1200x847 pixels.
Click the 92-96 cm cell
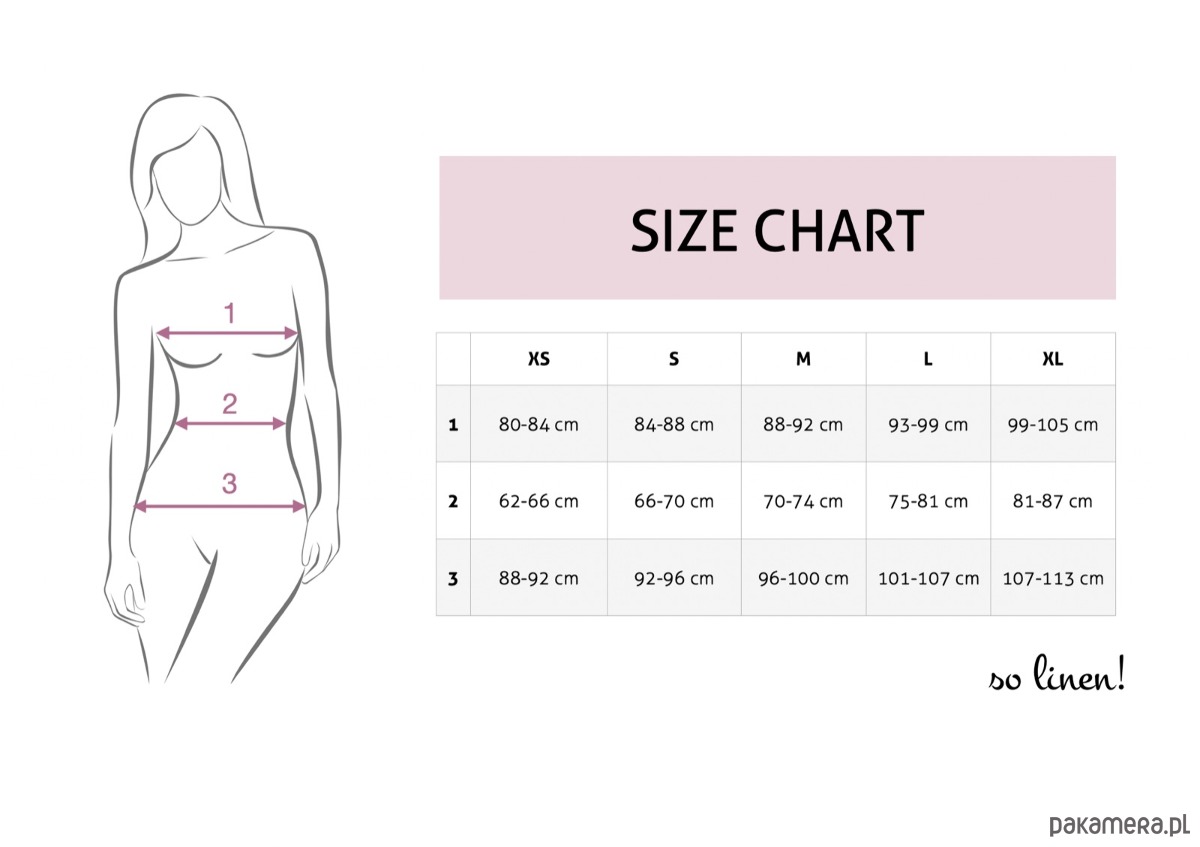674,578
